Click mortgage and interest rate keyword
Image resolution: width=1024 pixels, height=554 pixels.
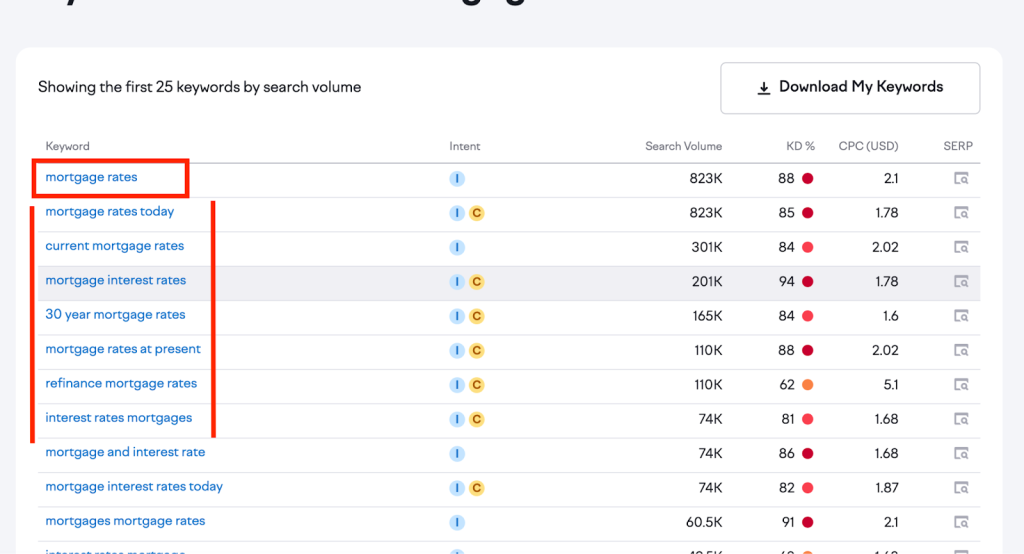125,452
